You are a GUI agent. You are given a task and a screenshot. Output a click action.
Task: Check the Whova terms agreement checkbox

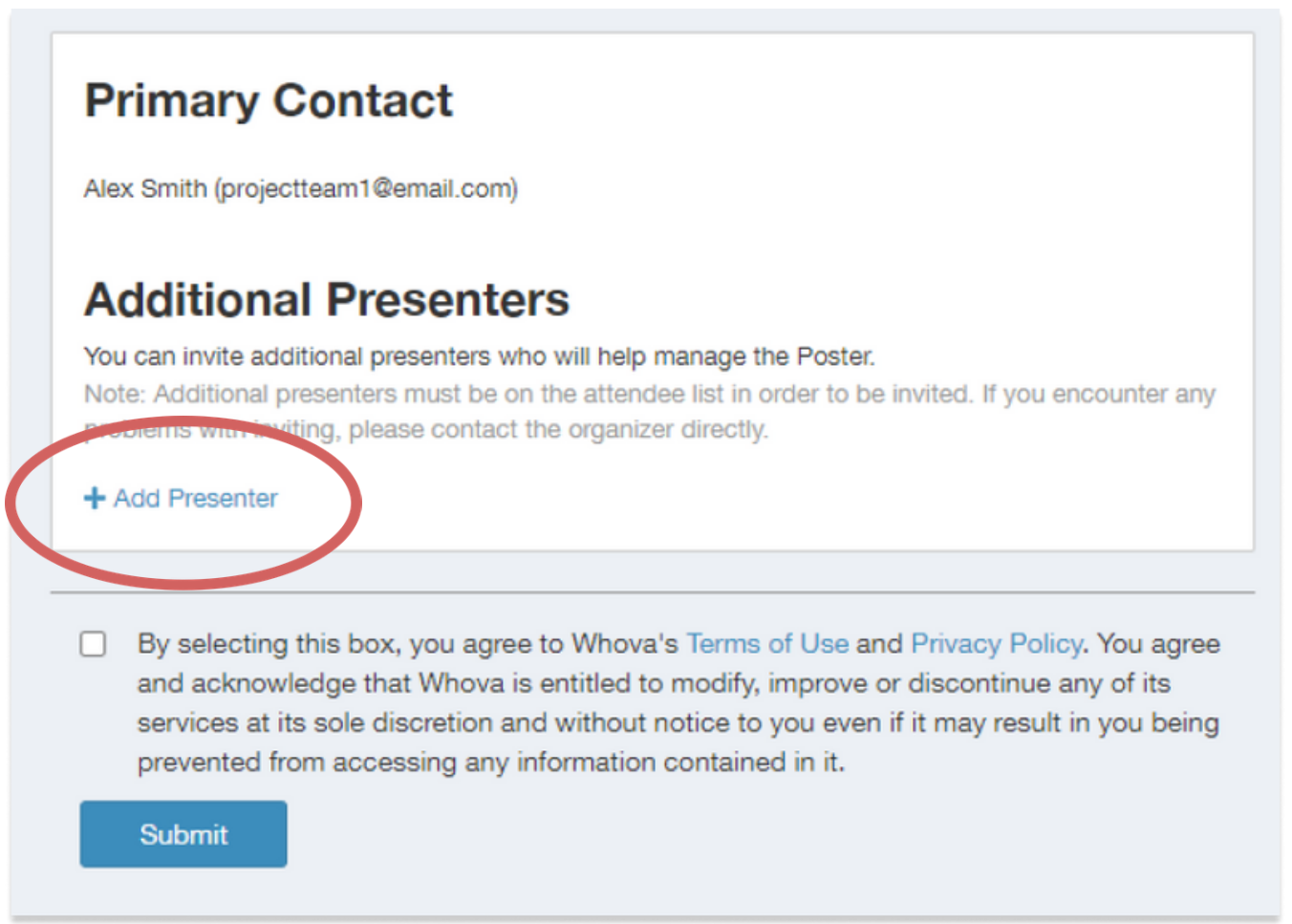pyautogui.click(x=94, y=644)
